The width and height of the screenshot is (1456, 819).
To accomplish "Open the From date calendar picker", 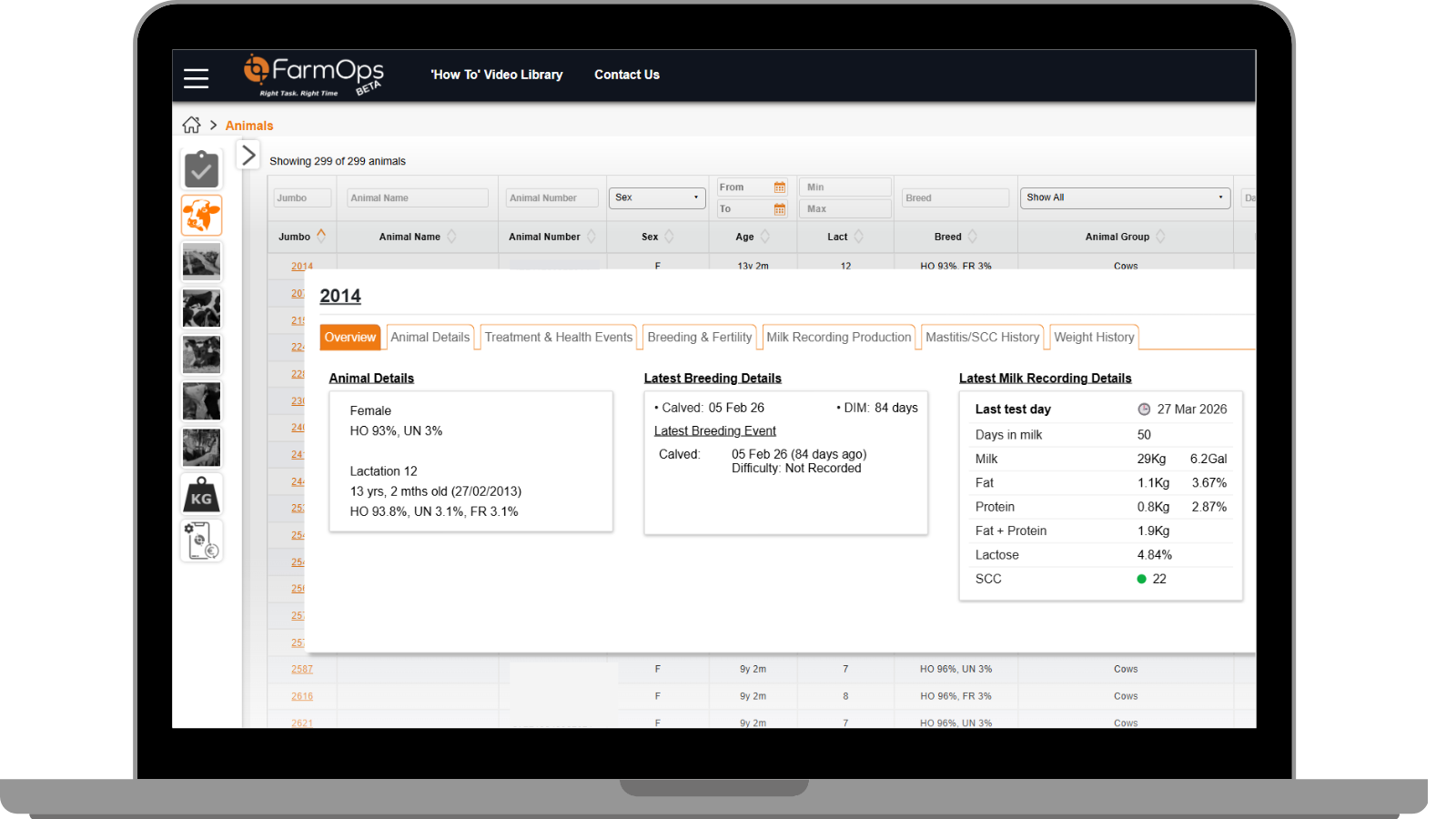I will (780, 187).
